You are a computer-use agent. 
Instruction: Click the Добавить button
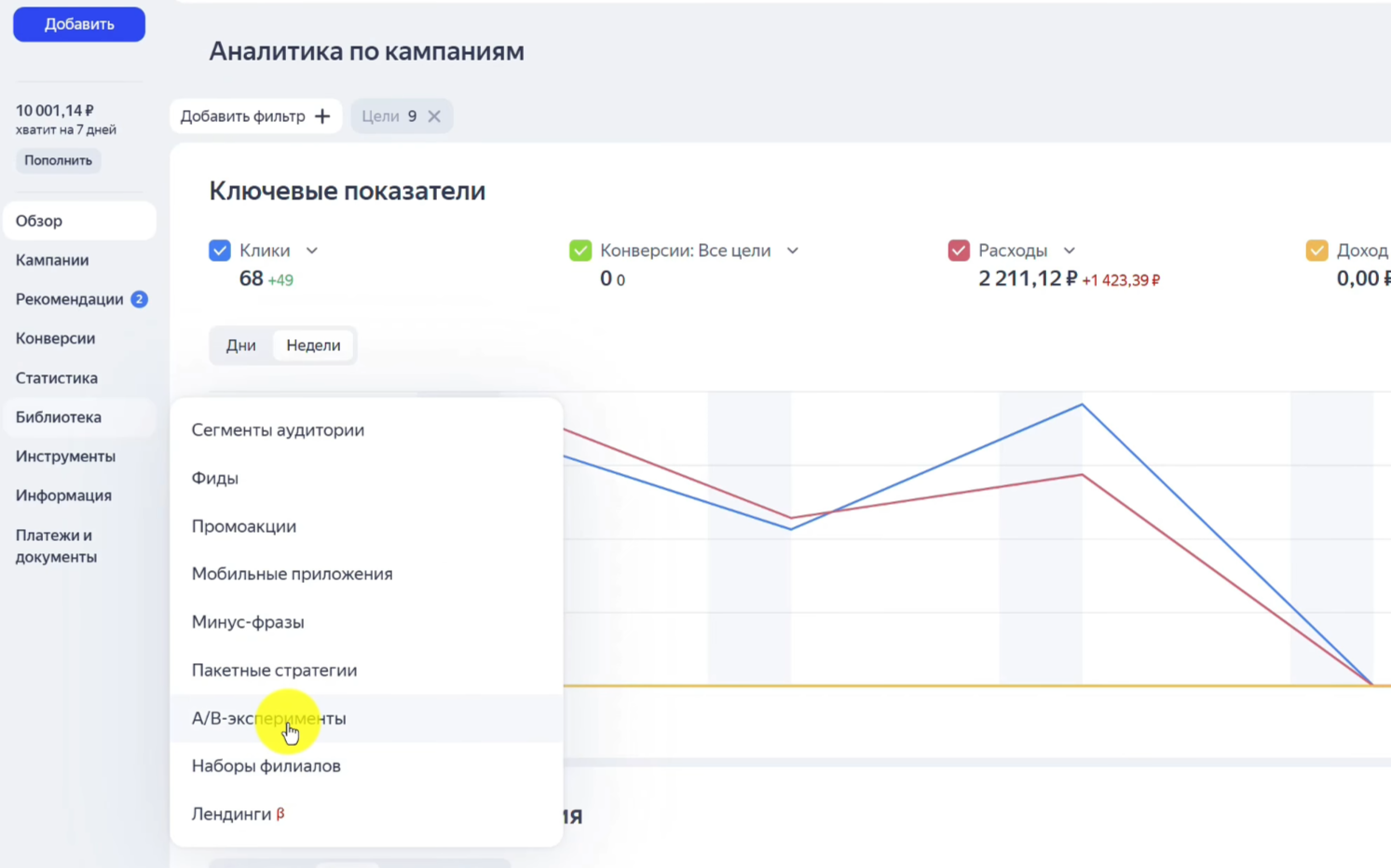[78, 23]
